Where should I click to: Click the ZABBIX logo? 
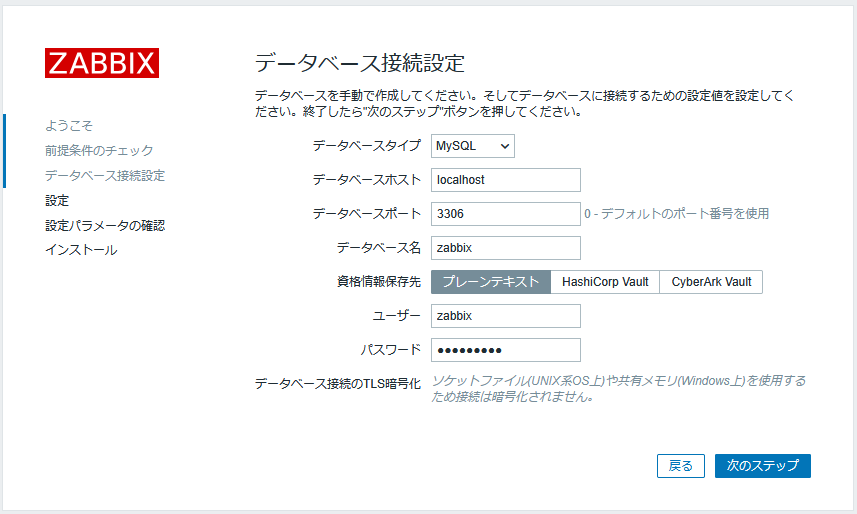tap(102, 63)
